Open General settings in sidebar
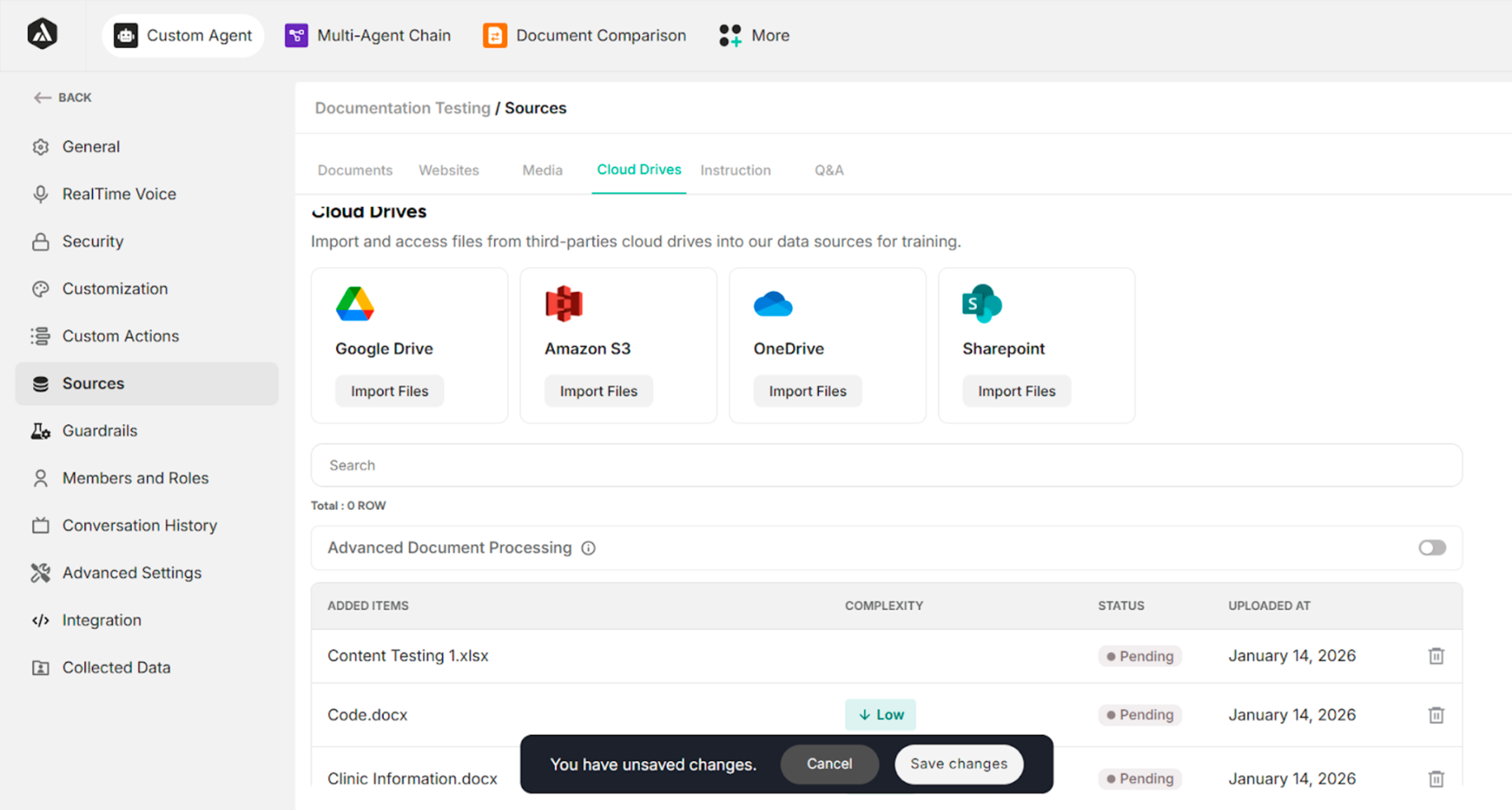Screen dimensions: 1512x810 [x=147, y=147]
